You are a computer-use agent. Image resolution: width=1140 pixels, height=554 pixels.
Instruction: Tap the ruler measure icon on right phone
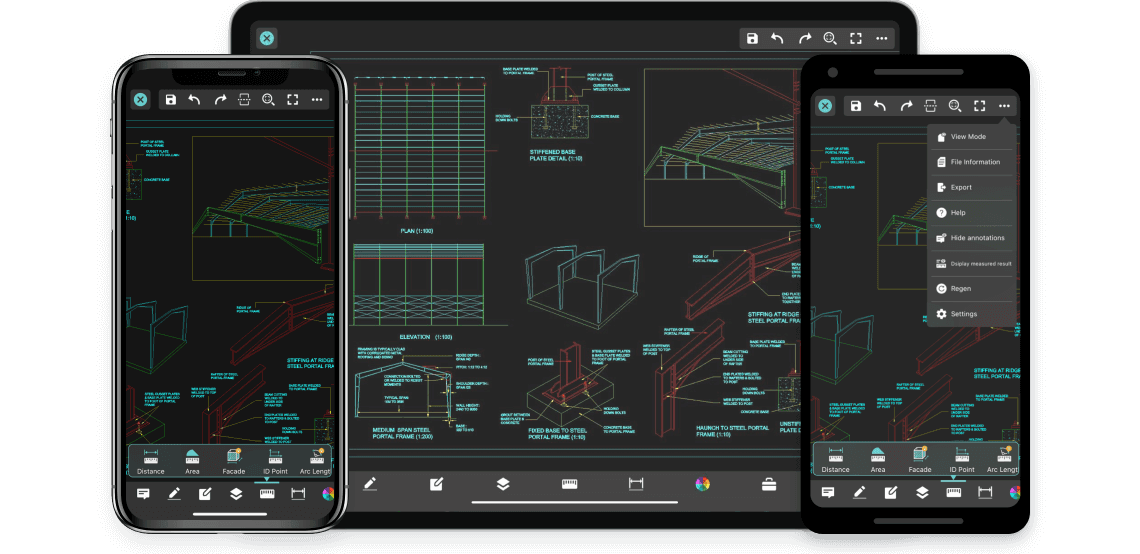coord(953,493)
